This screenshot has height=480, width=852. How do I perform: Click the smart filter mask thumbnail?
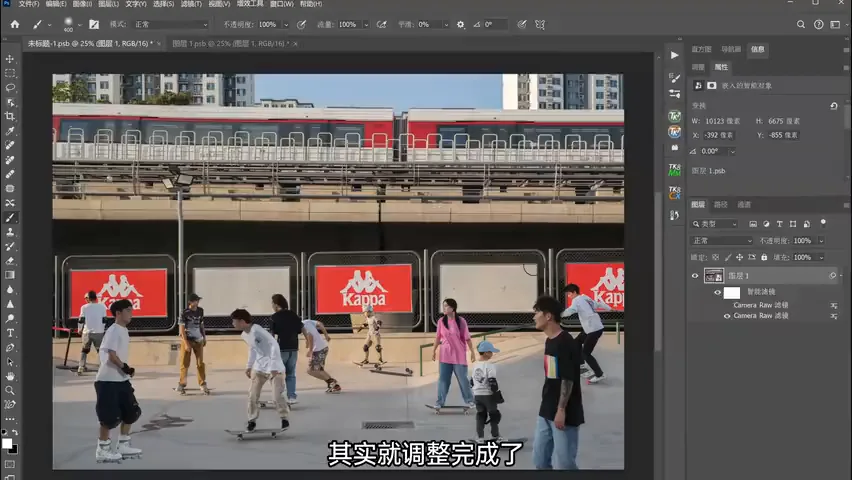click(732, 292)
